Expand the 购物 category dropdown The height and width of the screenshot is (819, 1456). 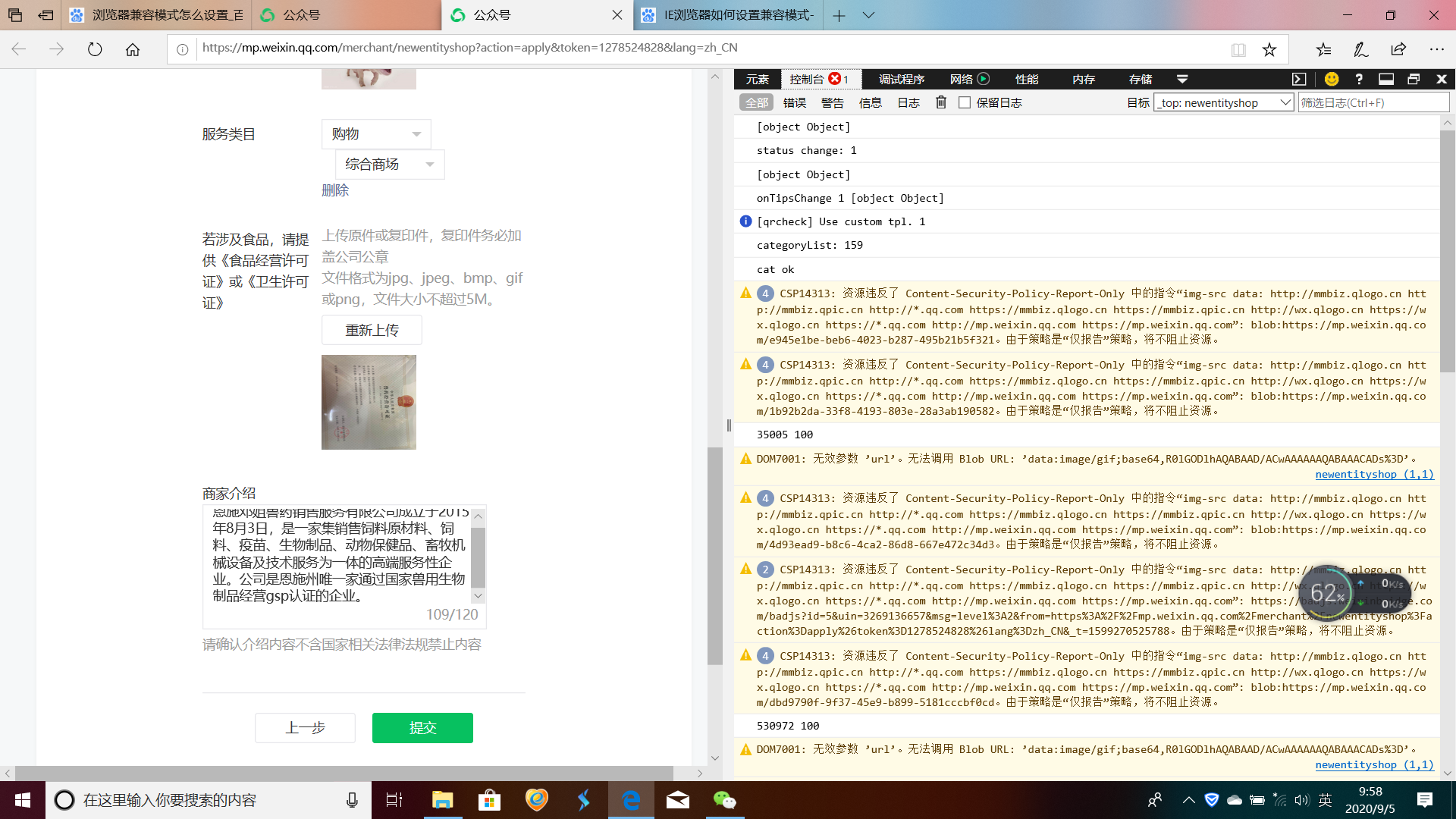click(x=376, y=134)
